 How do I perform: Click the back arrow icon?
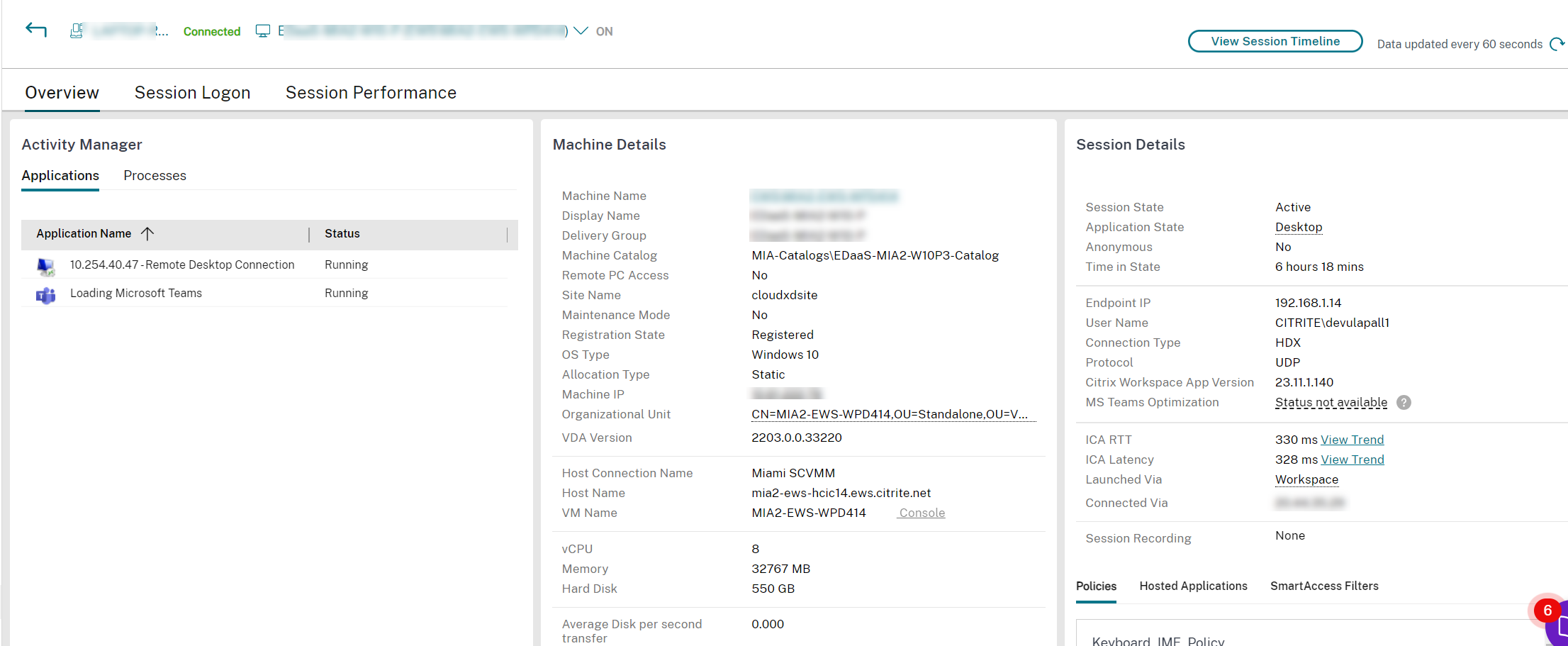[36, 30]
